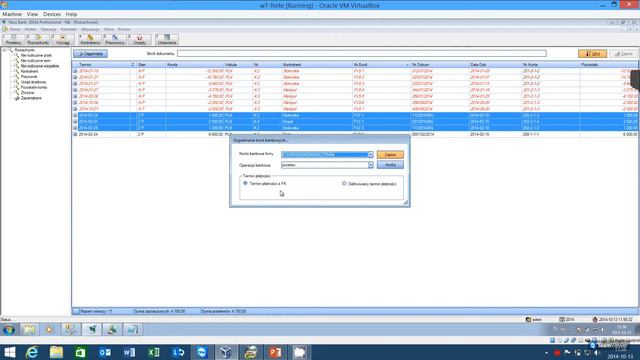640x360 pixels.
Task: Open the Kontrahenci toolbar module
Action: click(90, 40)
